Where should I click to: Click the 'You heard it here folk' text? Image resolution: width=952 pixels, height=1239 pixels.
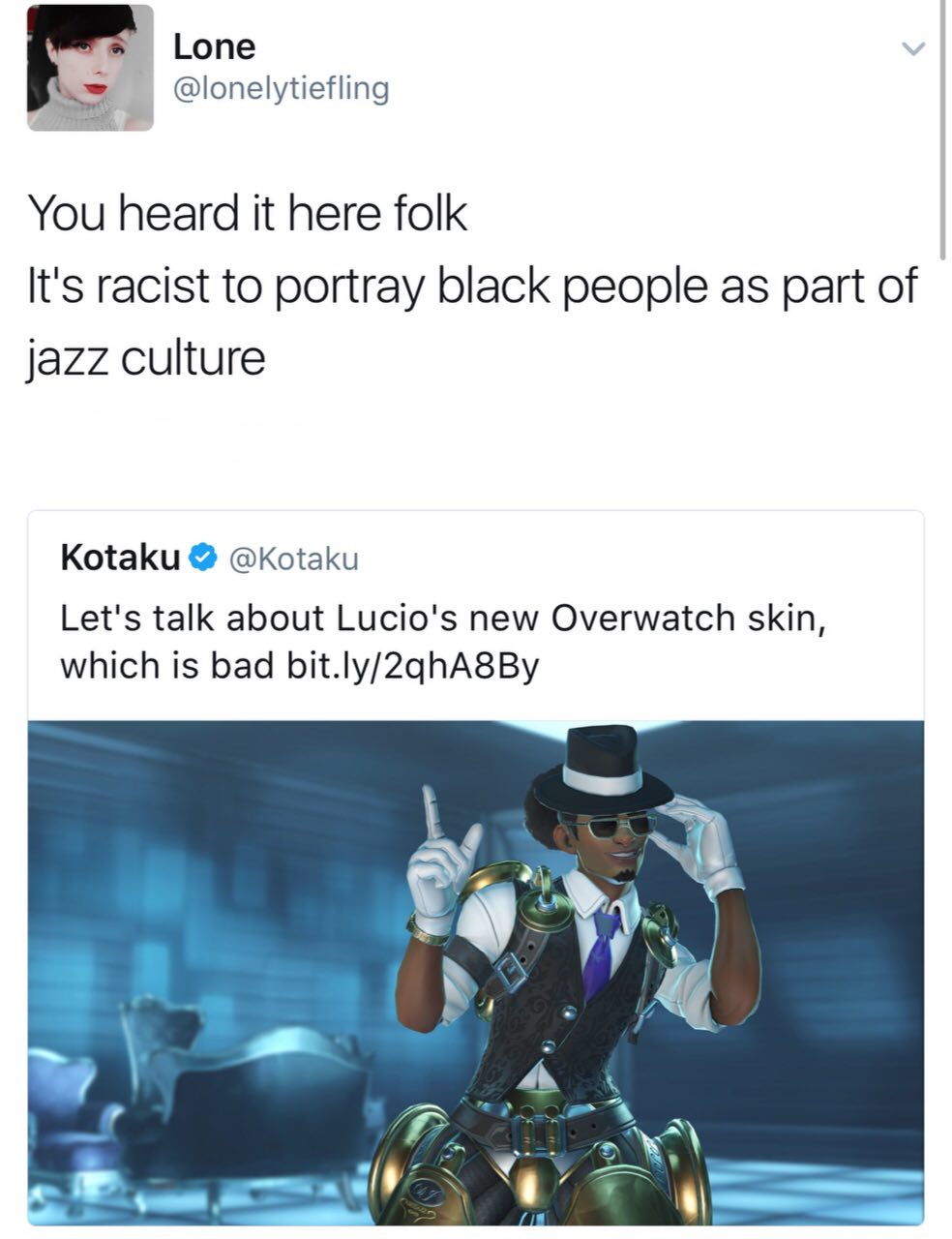(247, 213)
